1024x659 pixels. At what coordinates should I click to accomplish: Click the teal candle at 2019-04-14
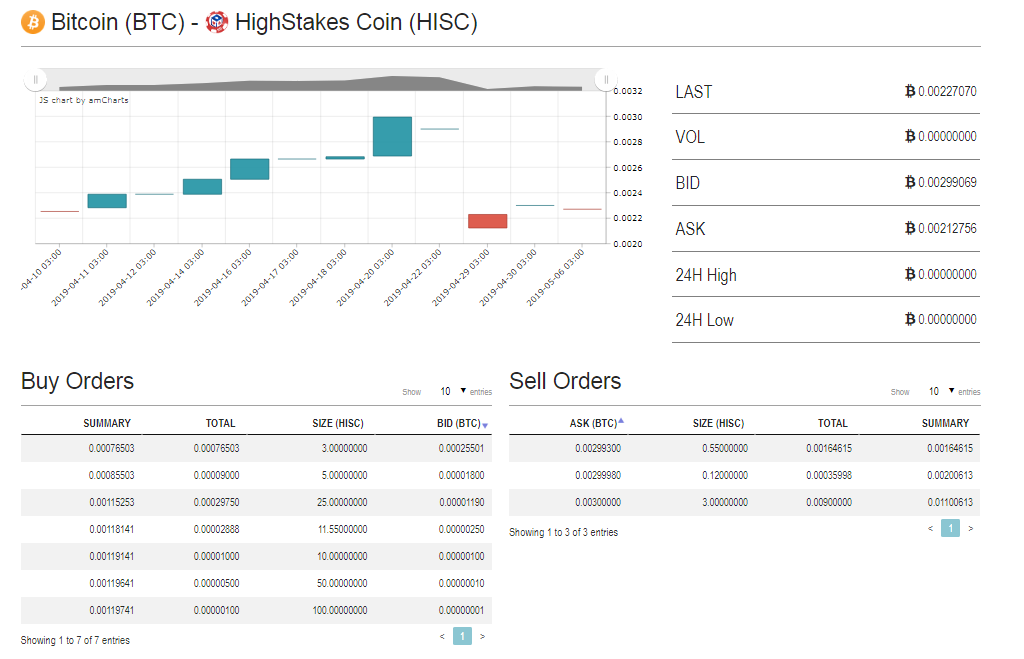click(202, 187)
